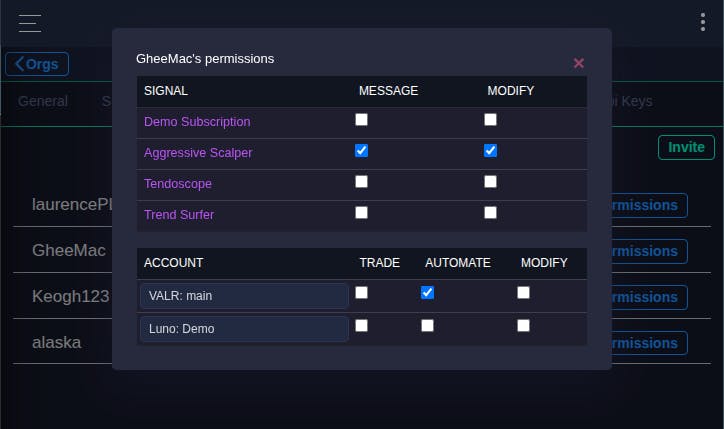Open the three-dot options menu
The height and width of the screenshot is (429, 724).
pos(703,22)
